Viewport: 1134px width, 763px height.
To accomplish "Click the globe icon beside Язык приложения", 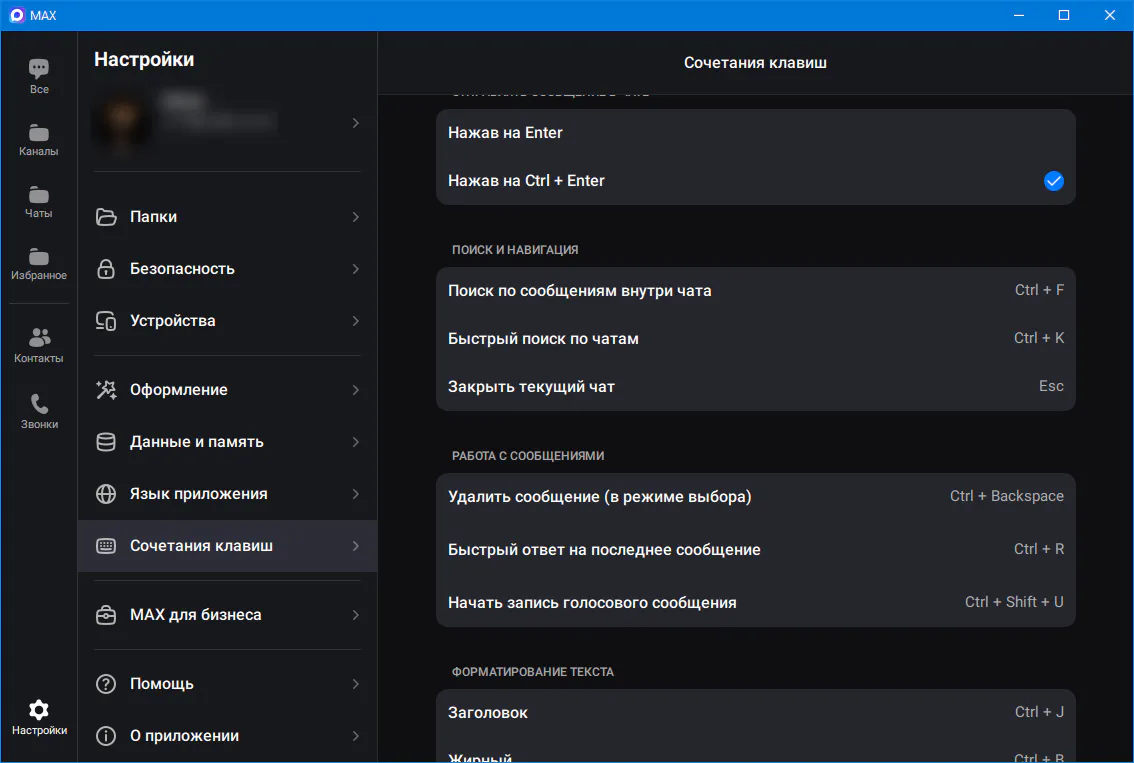I will (x=106, y=494).
